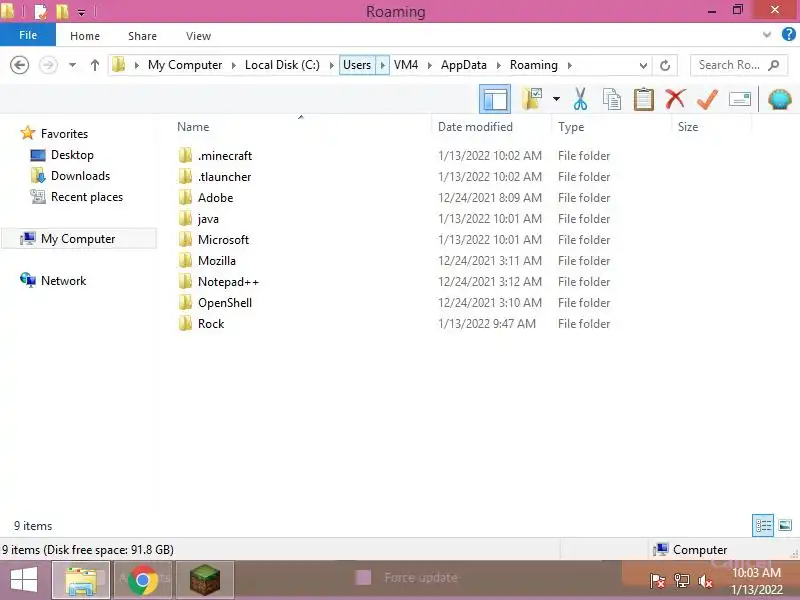Click the Refresh button
The height and width of the screenshot is (600, 800).
(665, 65)
